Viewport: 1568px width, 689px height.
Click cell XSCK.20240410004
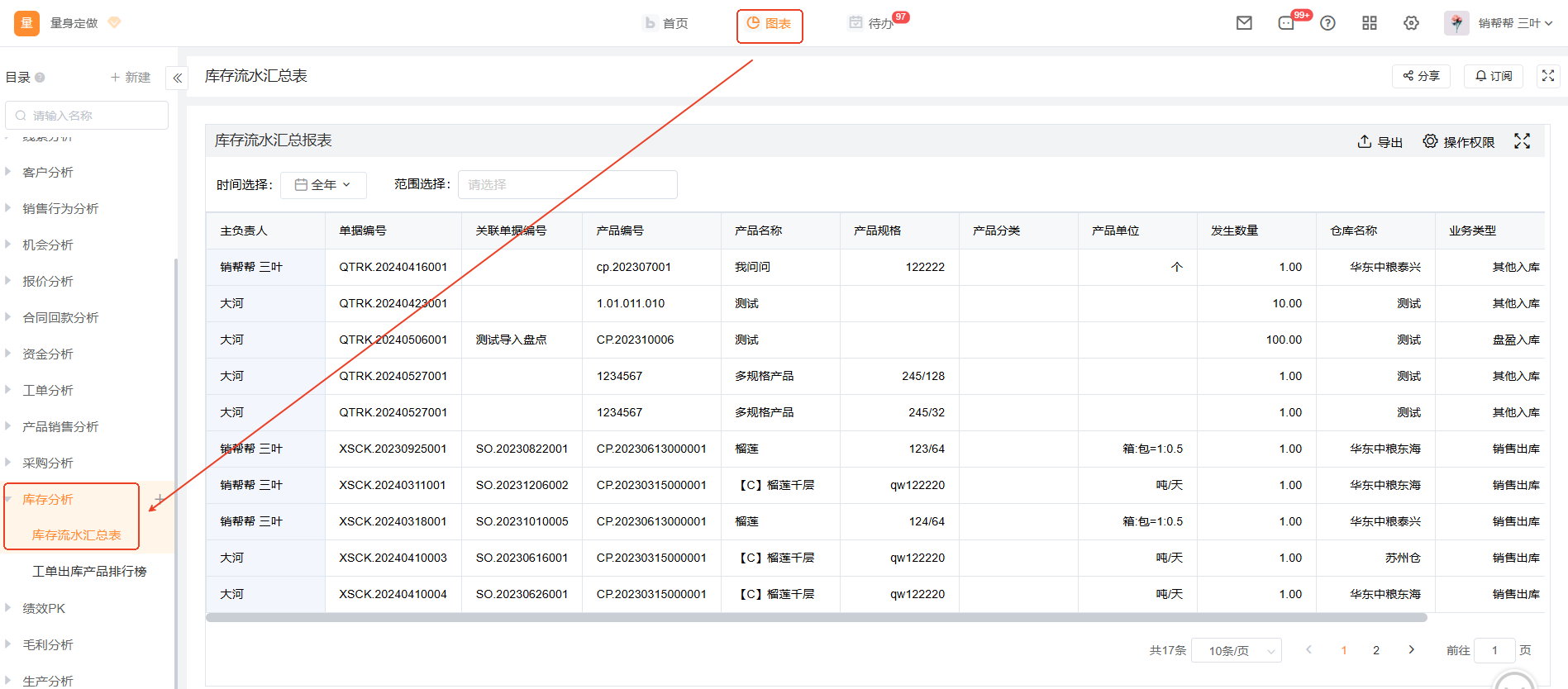point(393,594)
